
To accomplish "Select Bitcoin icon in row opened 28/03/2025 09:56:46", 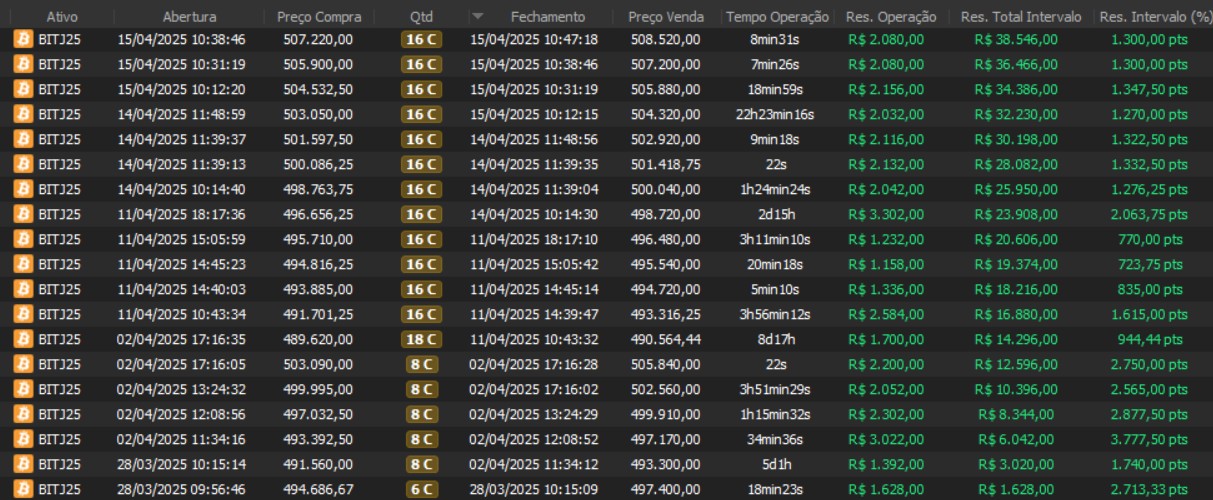I will (x=22, y=489).
